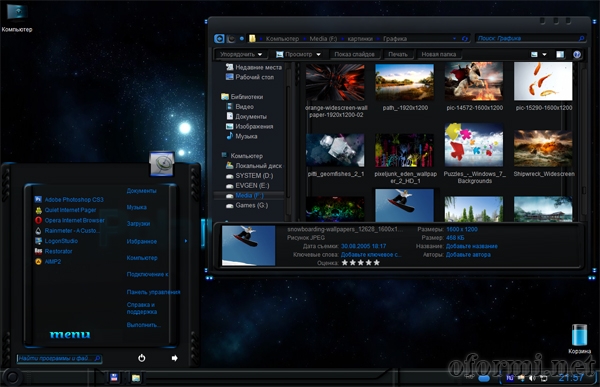Click the clock showing 21:57
600x387 pixels.
click(571, 378)
